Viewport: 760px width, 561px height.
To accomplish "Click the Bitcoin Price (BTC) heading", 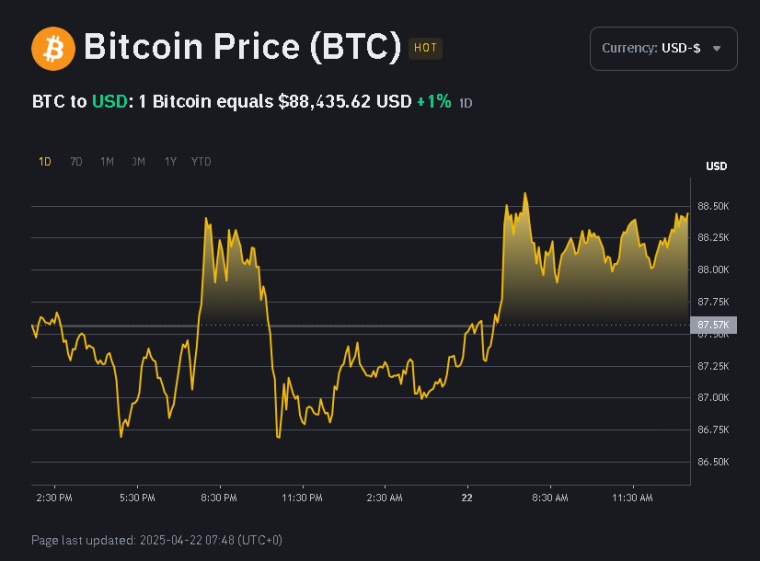I will click(242, 48).
